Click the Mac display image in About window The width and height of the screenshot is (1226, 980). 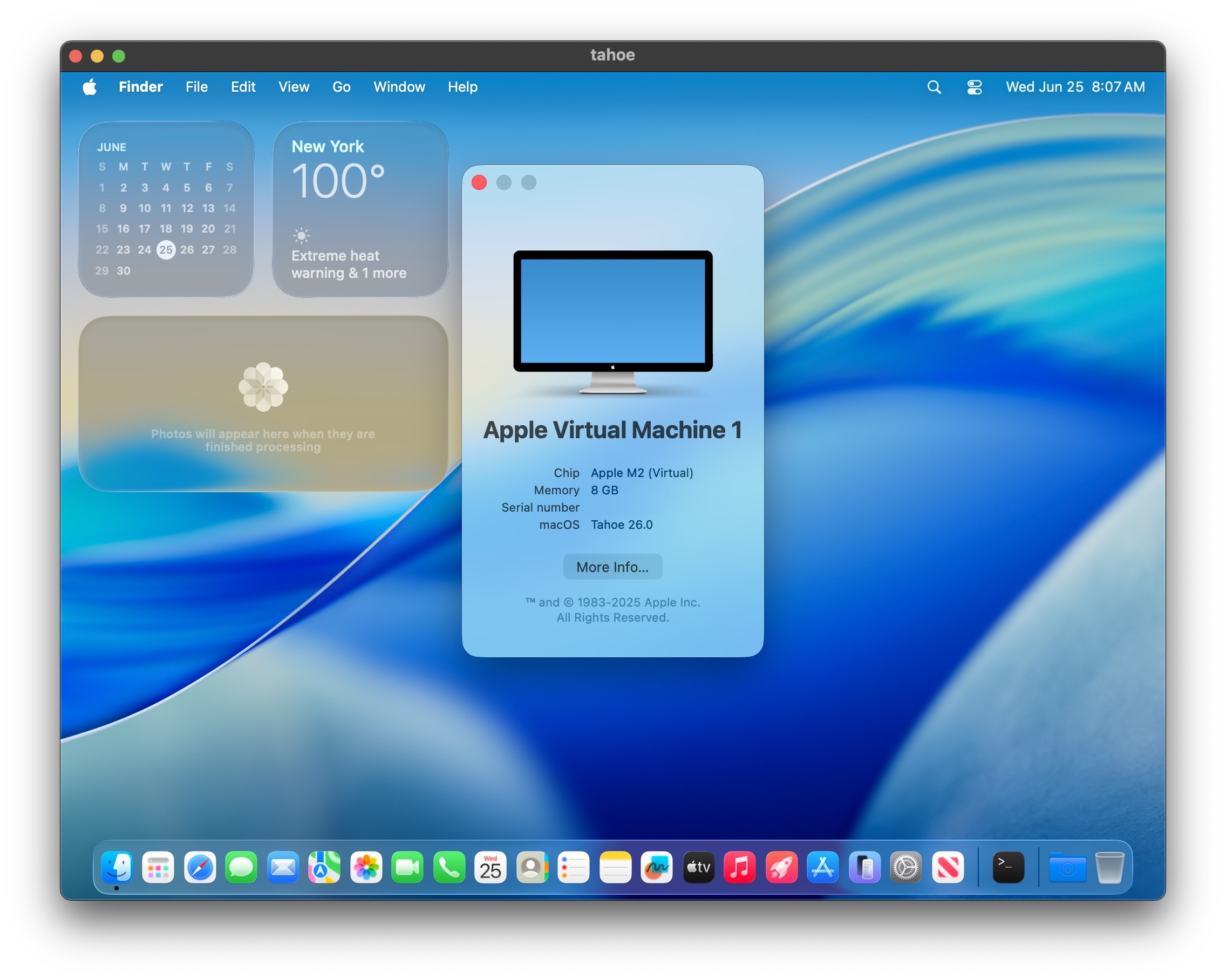pos(612,322)
